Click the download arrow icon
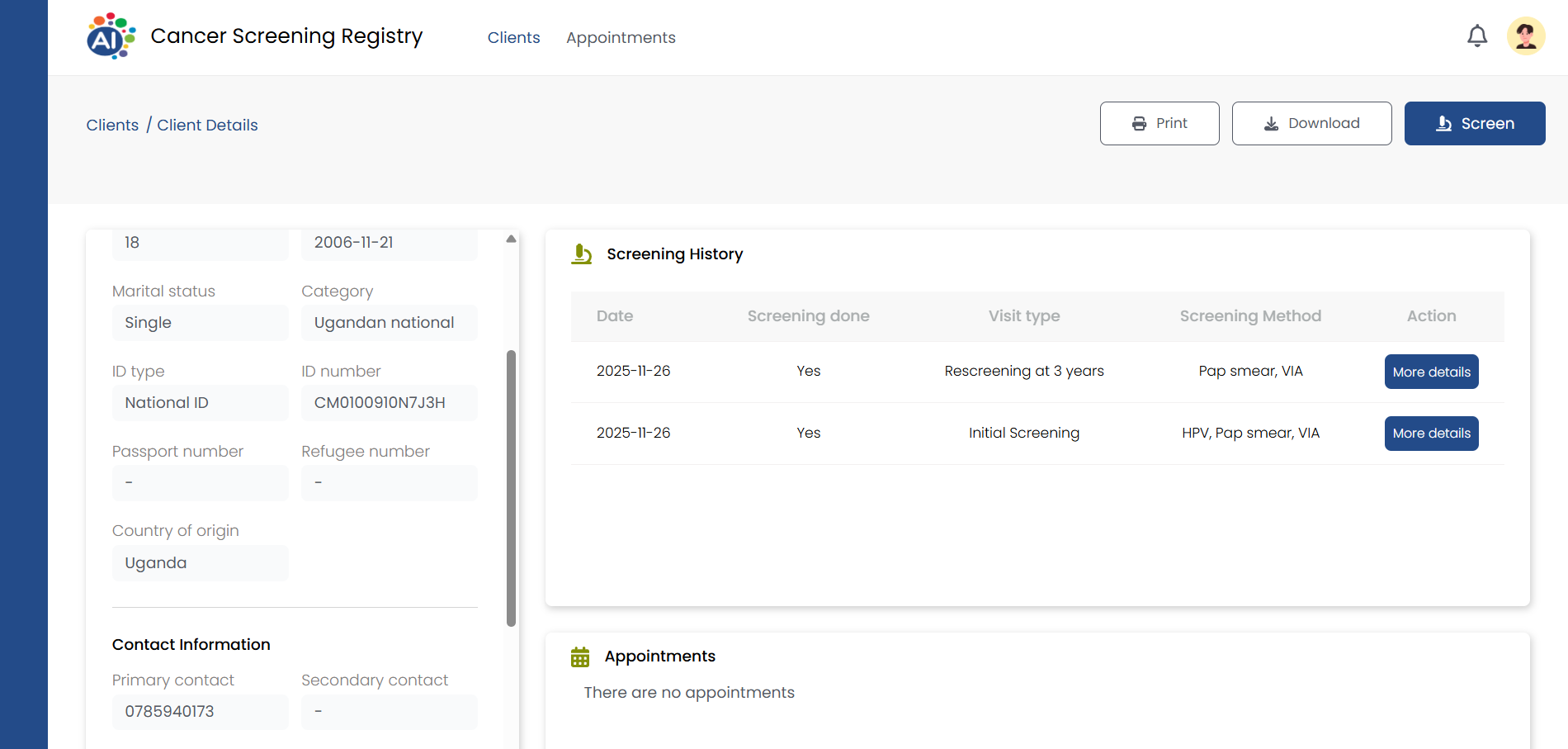The image size is (1568, 749). click(1271, 124)
